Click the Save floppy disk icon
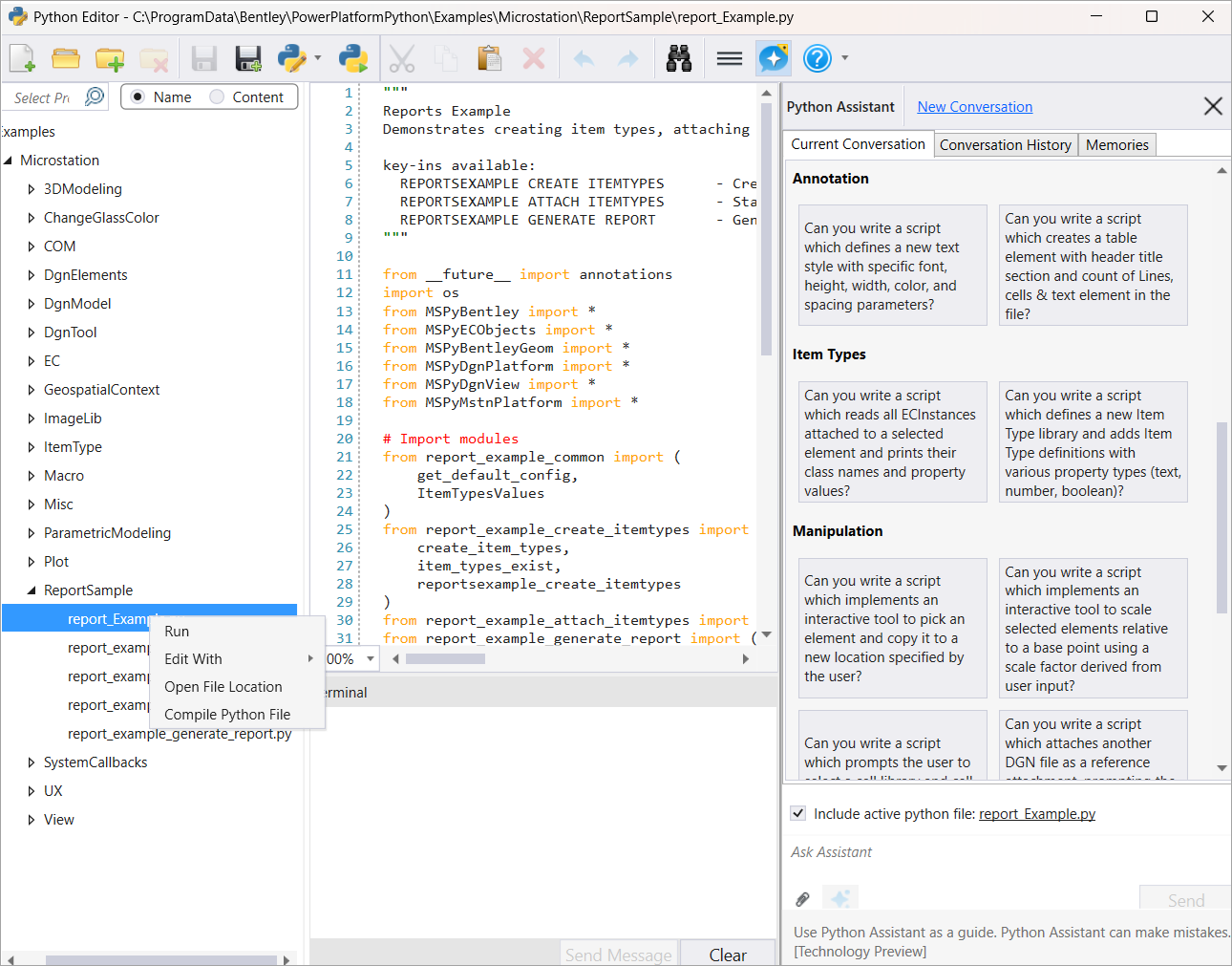This screenshot has width=1232, height=966. (x=204, y=58)
